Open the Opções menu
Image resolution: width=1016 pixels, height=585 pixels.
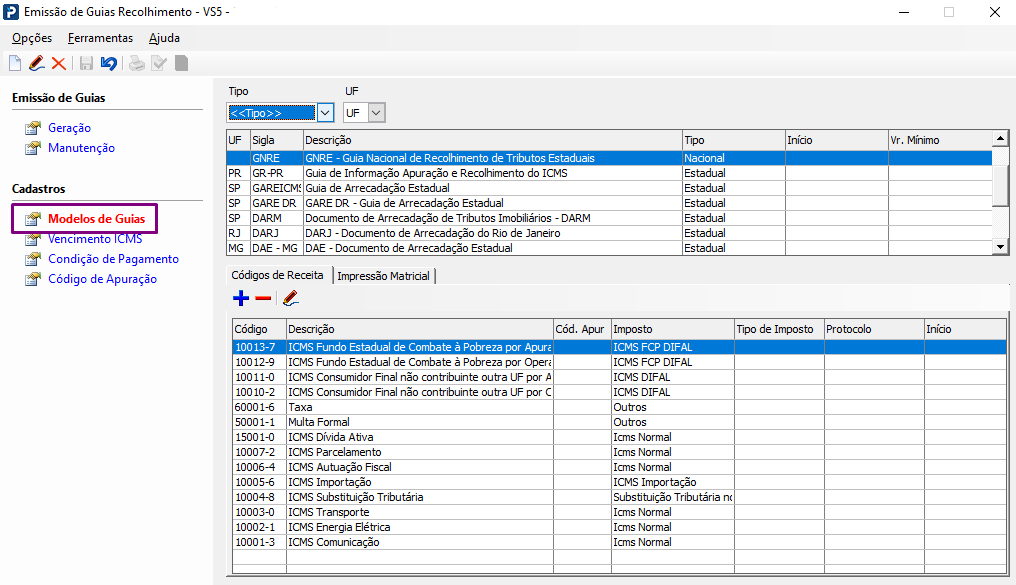(32, 38)
